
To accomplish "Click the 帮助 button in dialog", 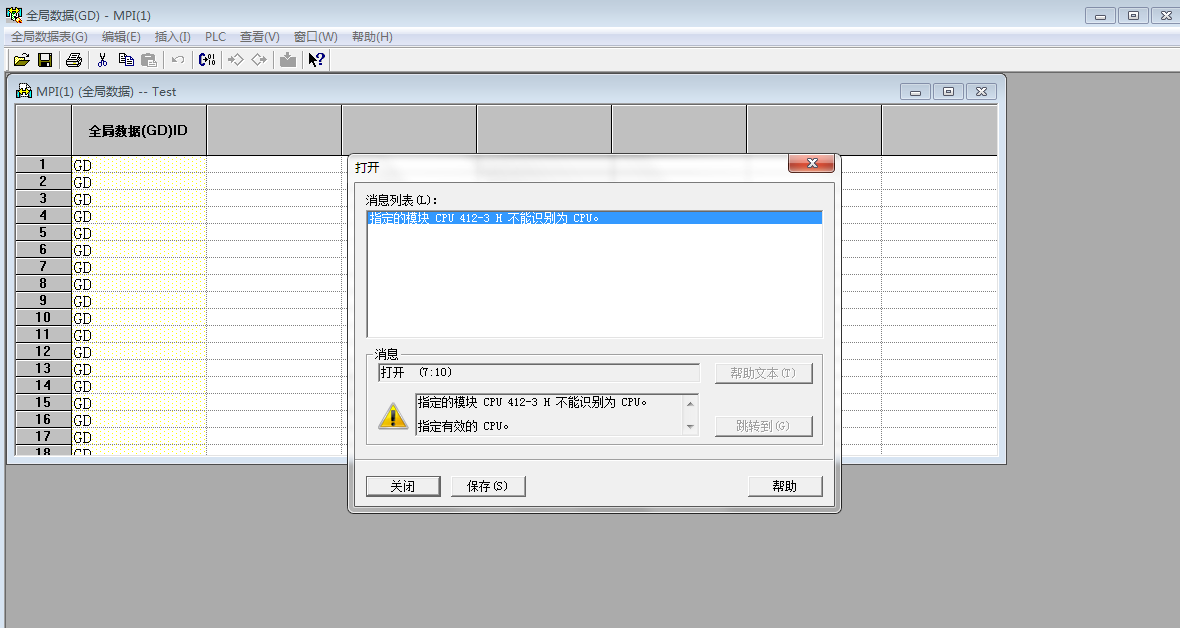I will (x=785, y=486).
